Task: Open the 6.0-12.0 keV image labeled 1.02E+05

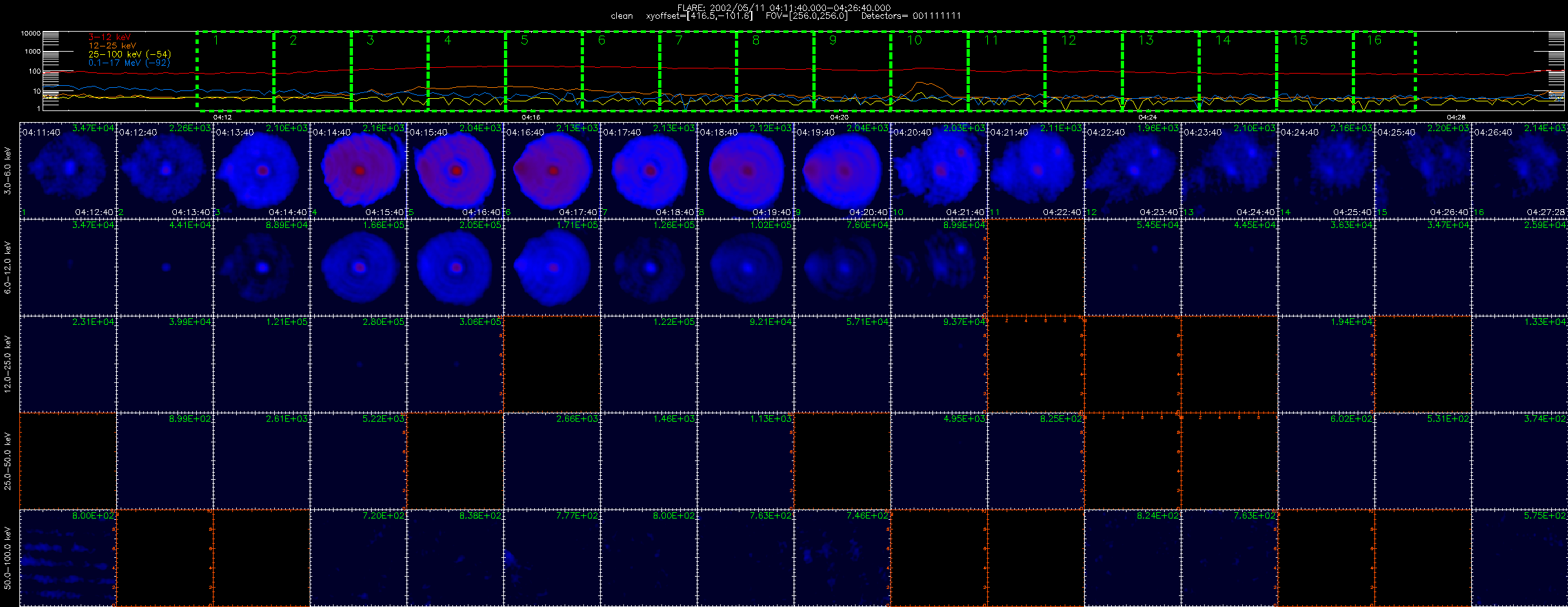Action: pos(746,267)
